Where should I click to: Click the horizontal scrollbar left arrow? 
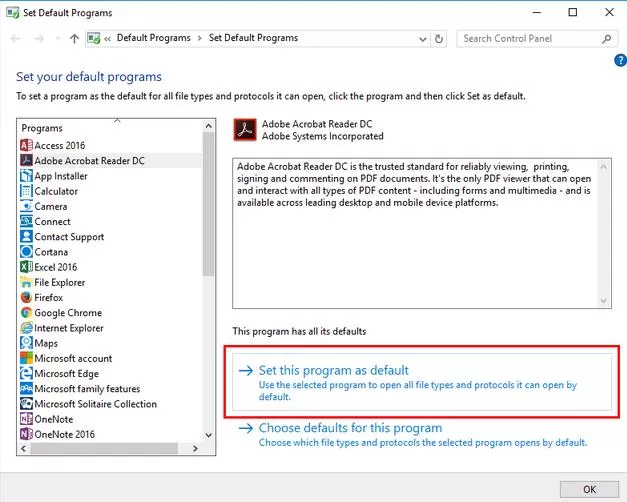pos(24,448)
